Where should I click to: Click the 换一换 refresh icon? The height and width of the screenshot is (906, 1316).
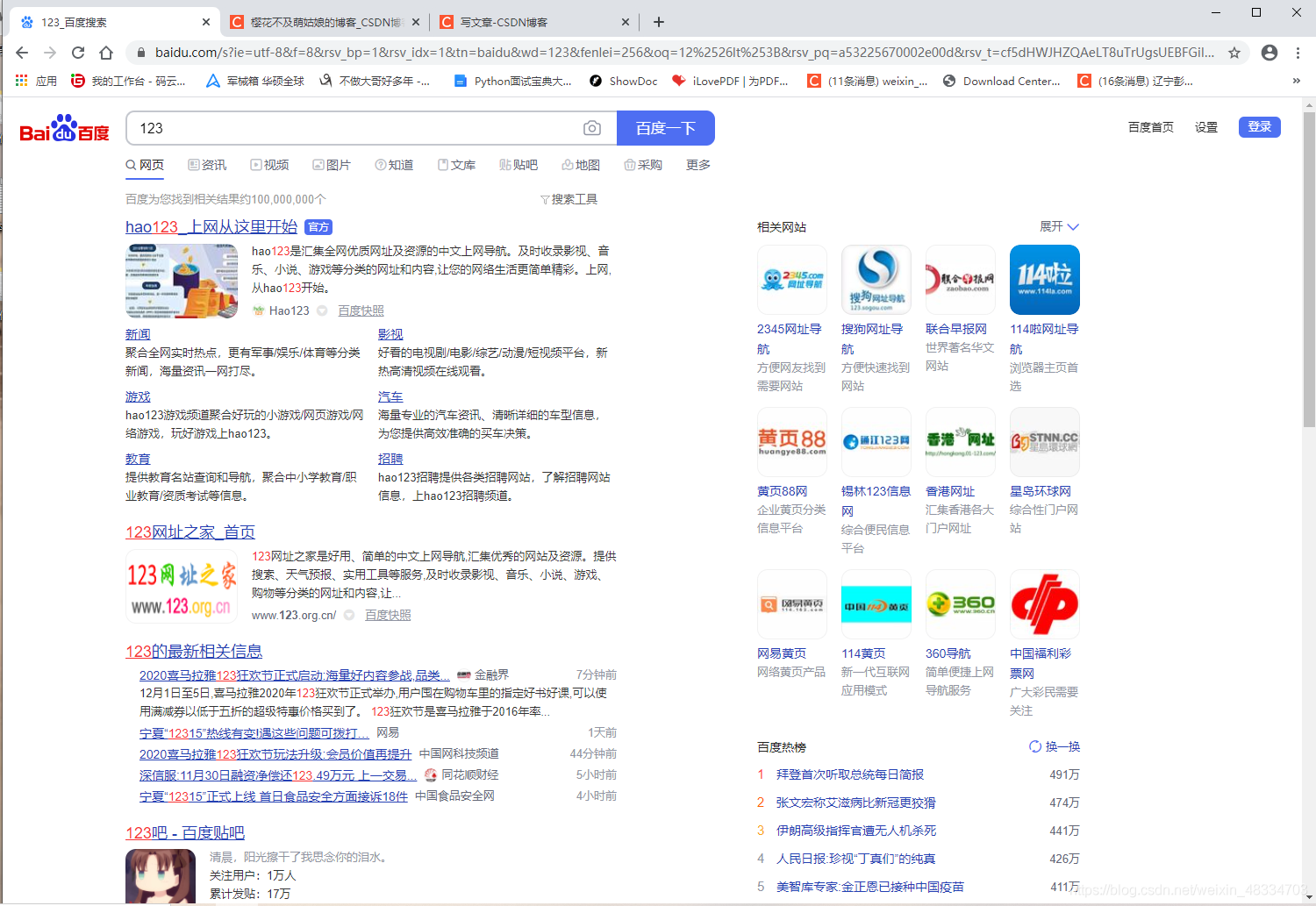click(x=1035, y=746)
